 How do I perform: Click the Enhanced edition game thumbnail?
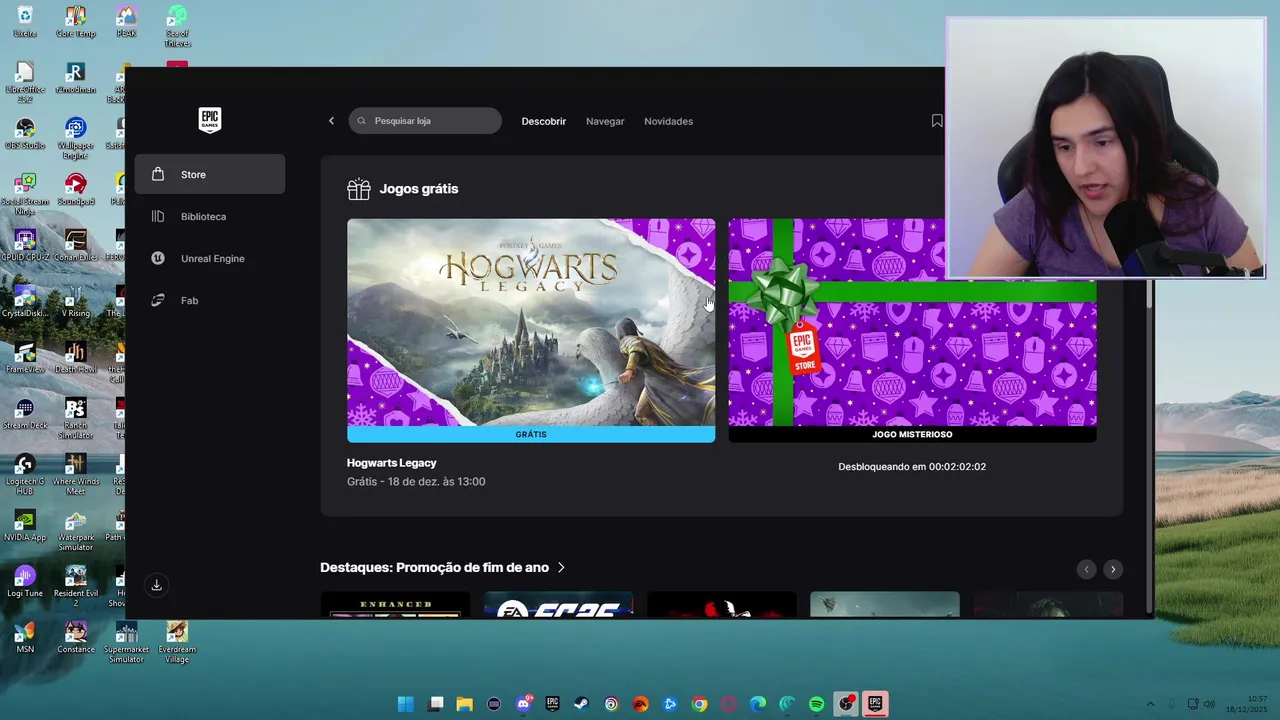[395, 605]
